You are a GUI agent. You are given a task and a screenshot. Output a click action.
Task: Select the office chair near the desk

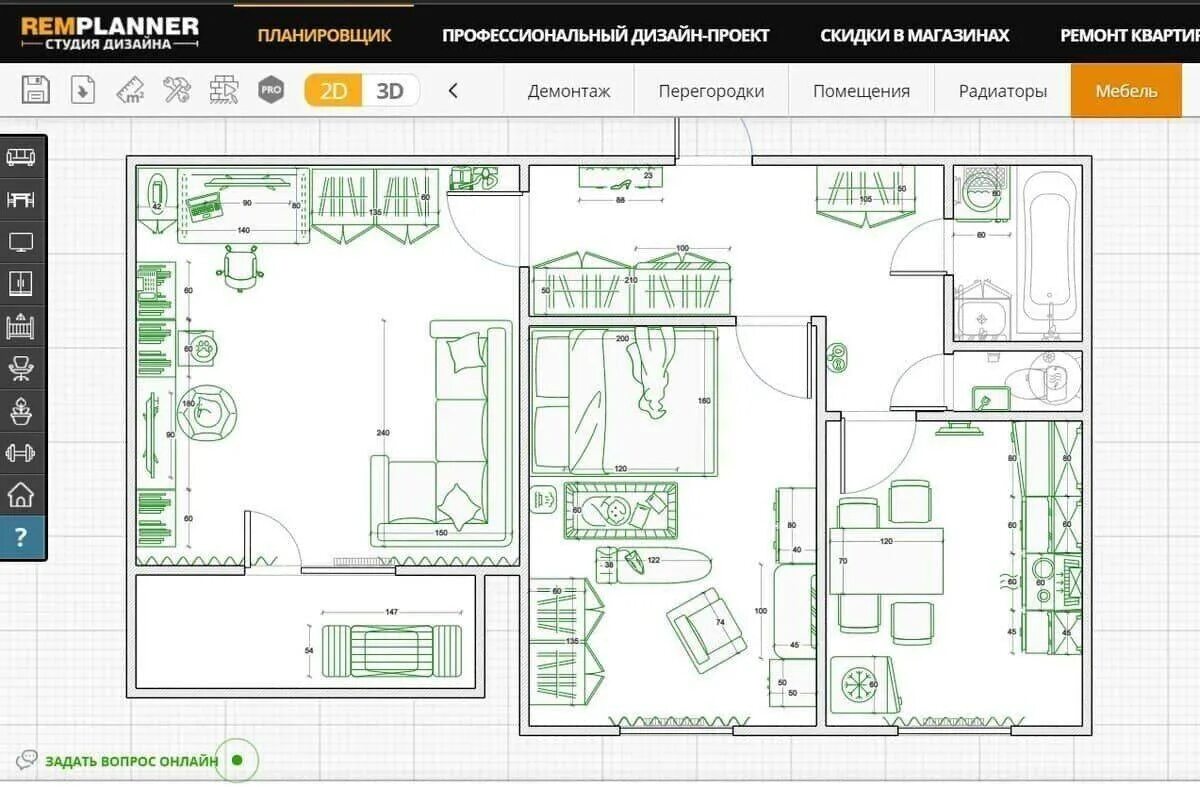click(x=240, y=270)
